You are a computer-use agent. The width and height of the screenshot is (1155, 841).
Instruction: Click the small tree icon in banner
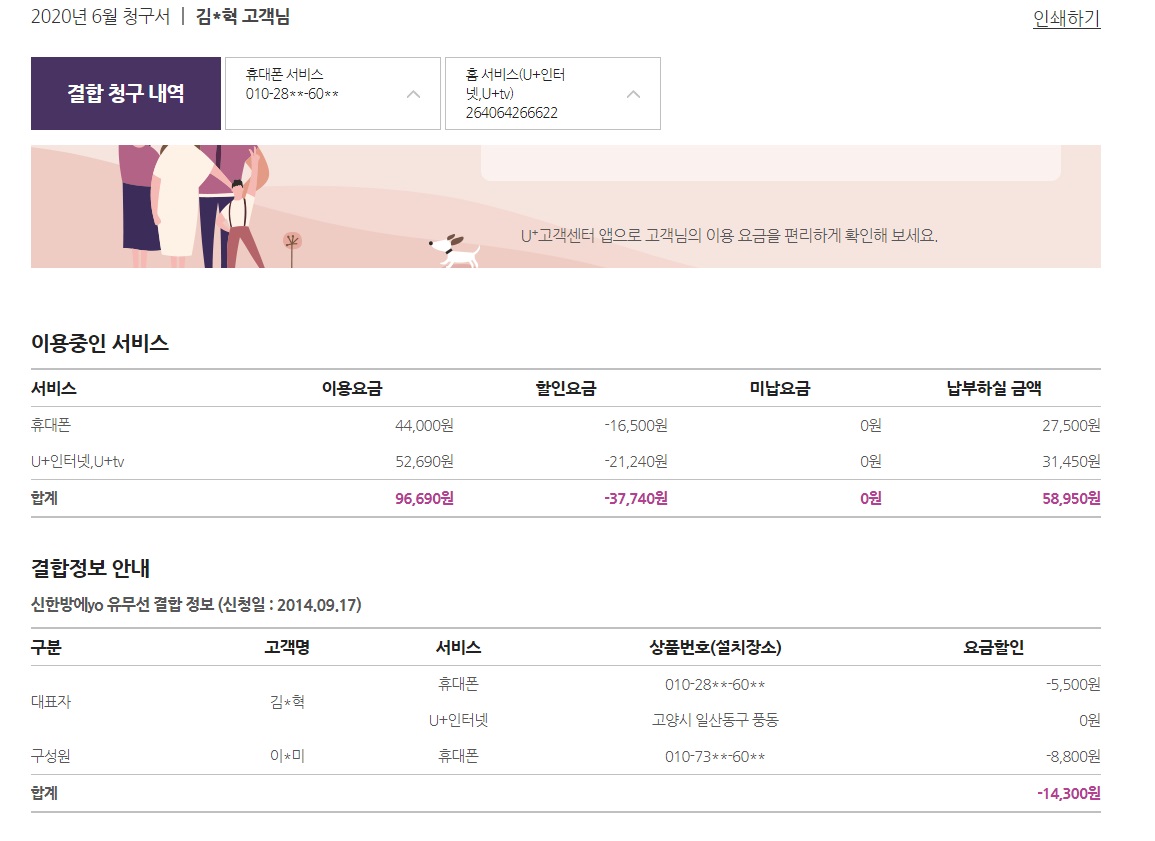coord(292,247)
